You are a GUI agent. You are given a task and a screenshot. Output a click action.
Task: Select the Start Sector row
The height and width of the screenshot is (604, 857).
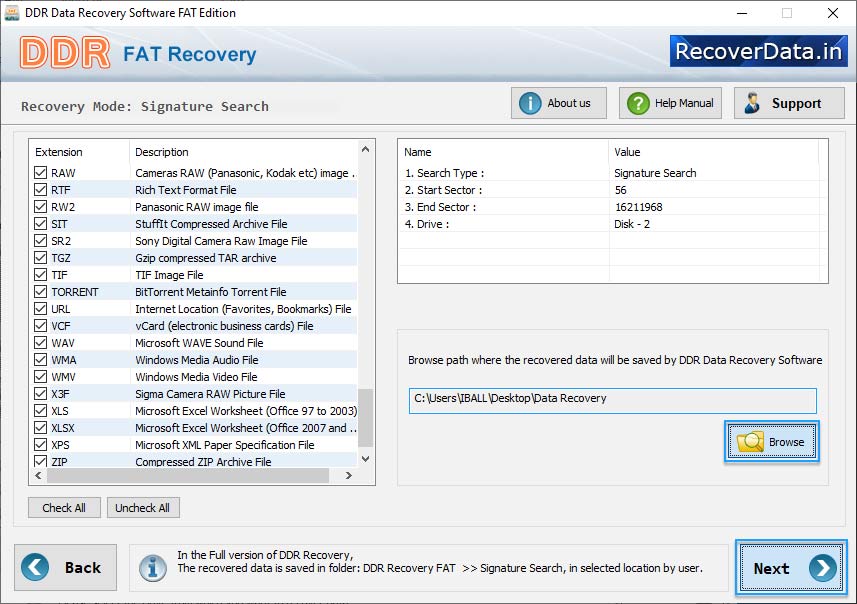[609, 190]
